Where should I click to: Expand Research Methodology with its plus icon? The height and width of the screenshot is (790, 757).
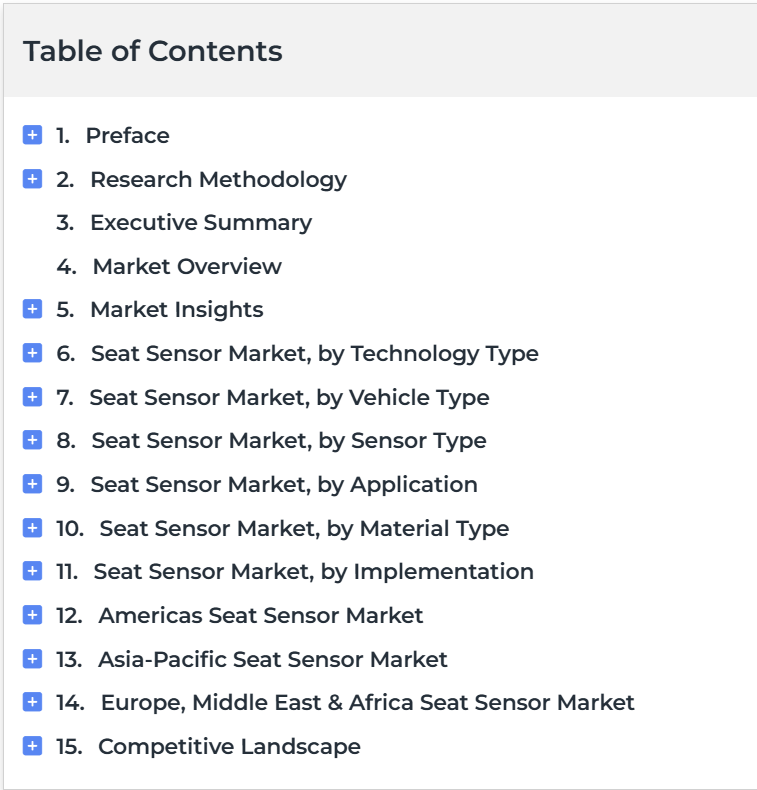click(32, 179)
